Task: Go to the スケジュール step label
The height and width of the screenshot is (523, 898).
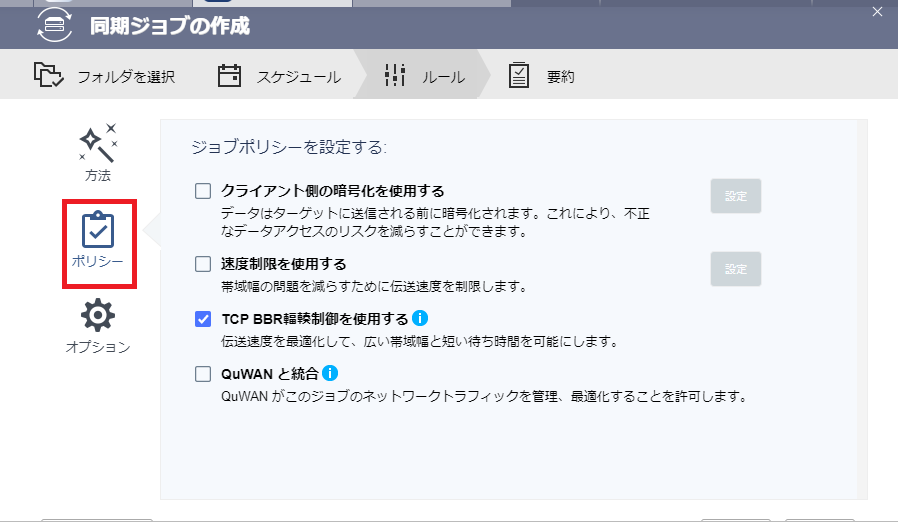Action: pos(298,77)
